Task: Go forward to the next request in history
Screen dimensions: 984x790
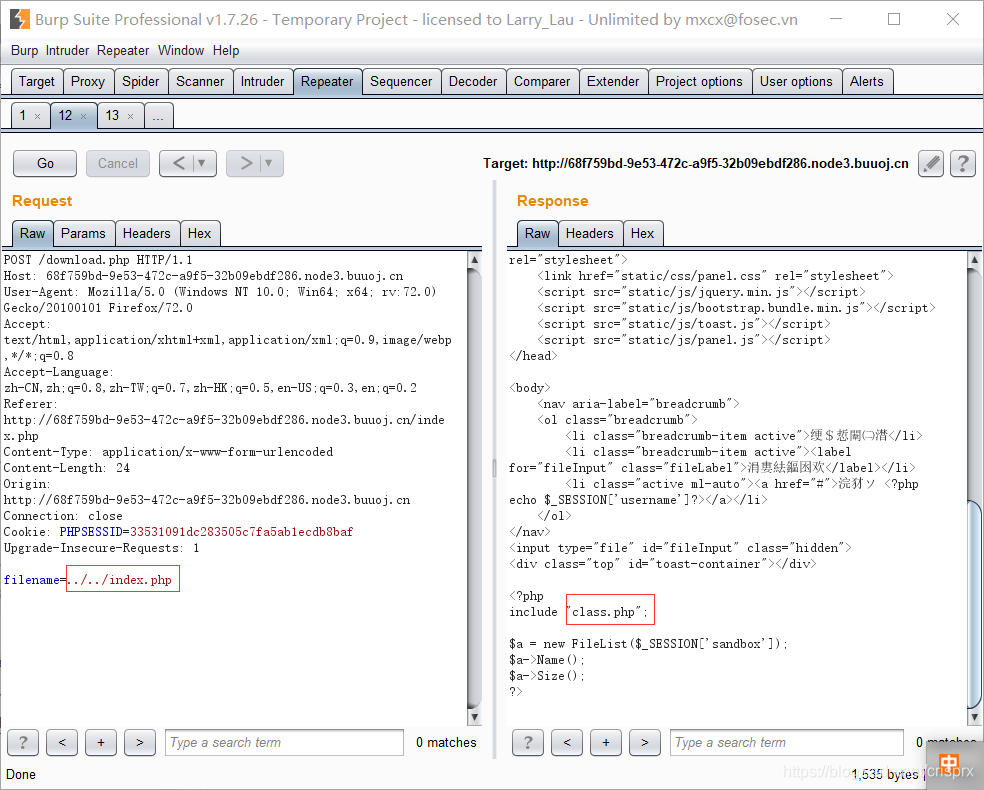Action: coord(246,164)
